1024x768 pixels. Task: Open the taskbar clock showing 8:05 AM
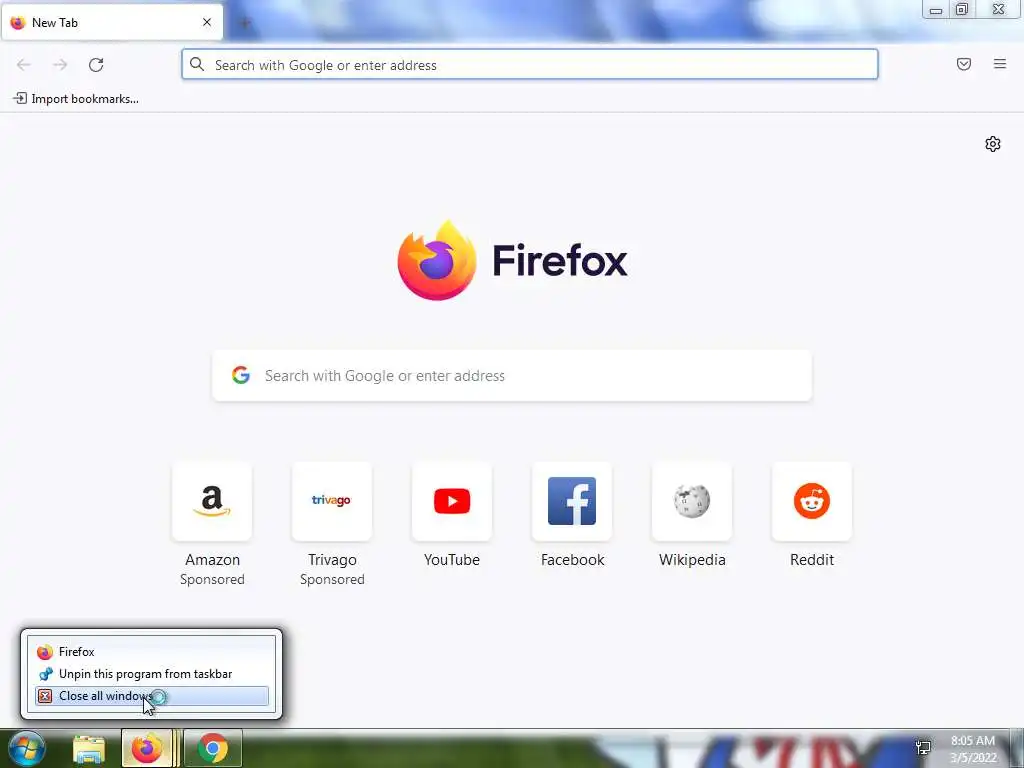pyautogui.click(x=973, y=749)
